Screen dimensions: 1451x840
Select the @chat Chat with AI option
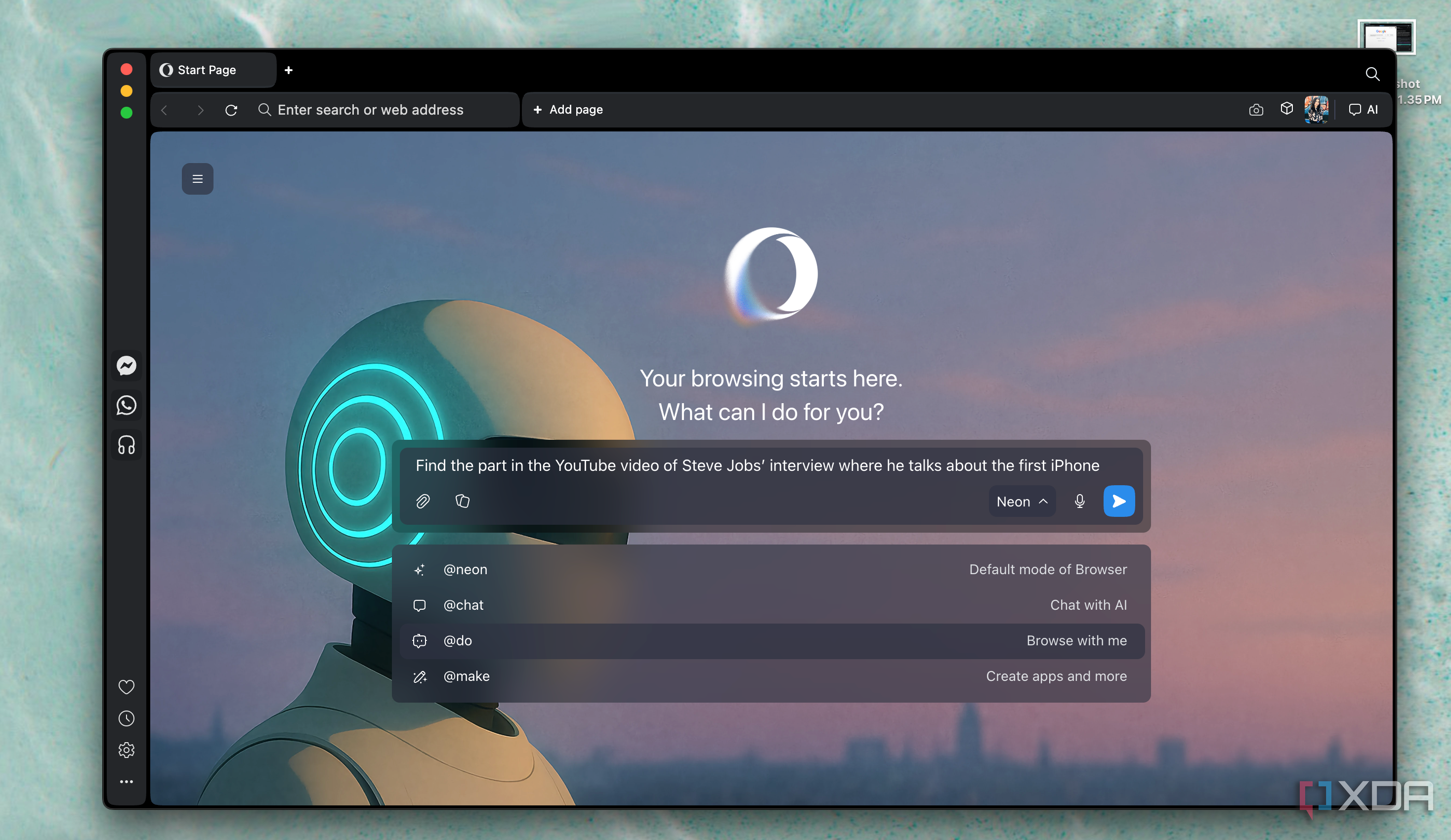[771, 605]
